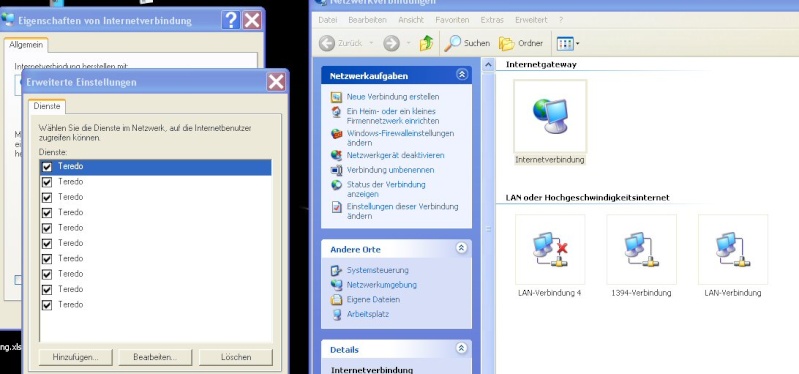Click help question mark in Eigenschaften dialog
Image resolution: width=799 pixels, height=374 pixels.
tap(231, 20)
